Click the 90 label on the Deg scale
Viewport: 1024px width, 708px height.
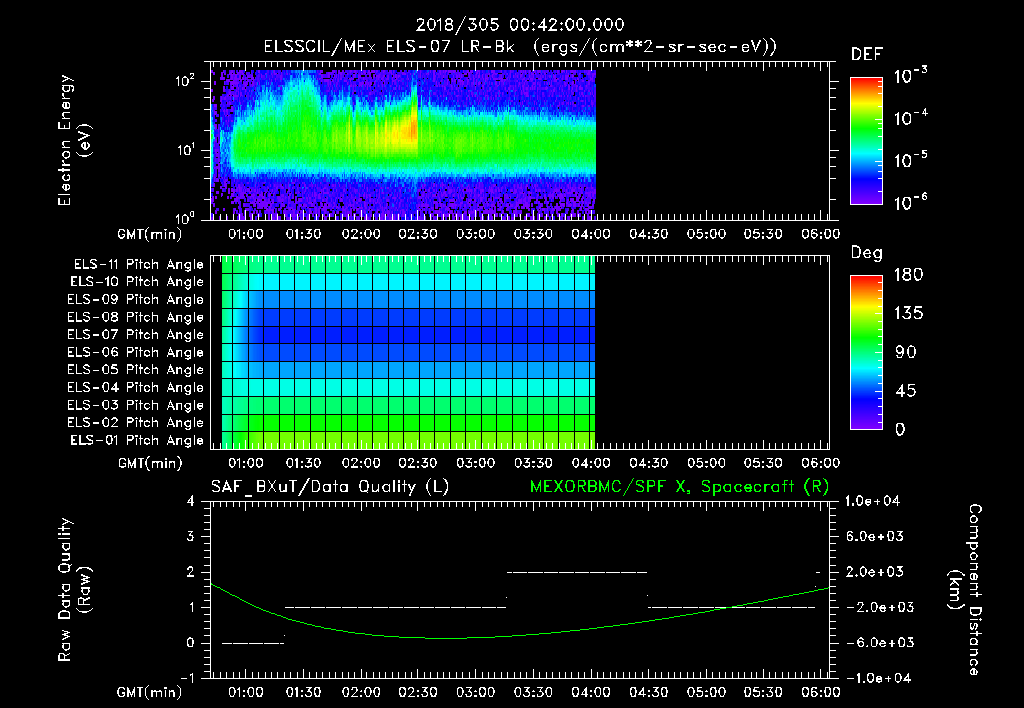905,353
